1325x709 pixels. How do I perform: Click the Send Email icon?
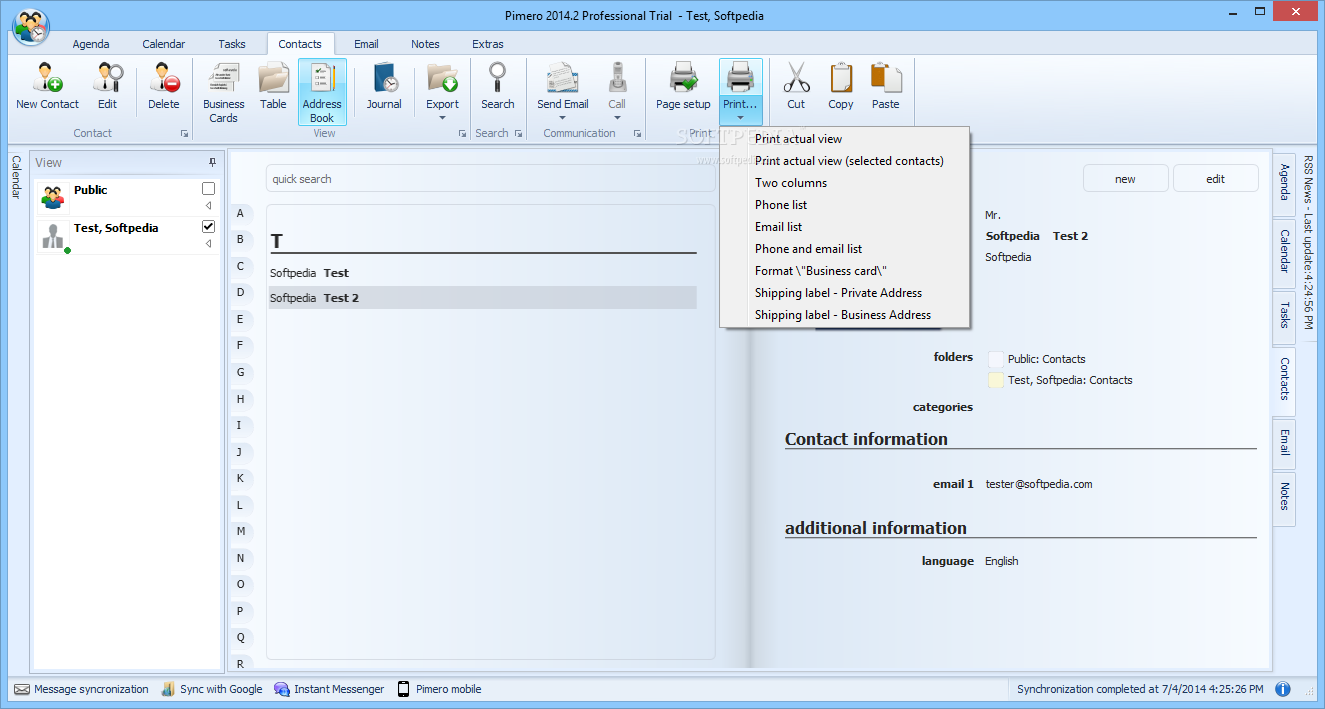[563, 78]
